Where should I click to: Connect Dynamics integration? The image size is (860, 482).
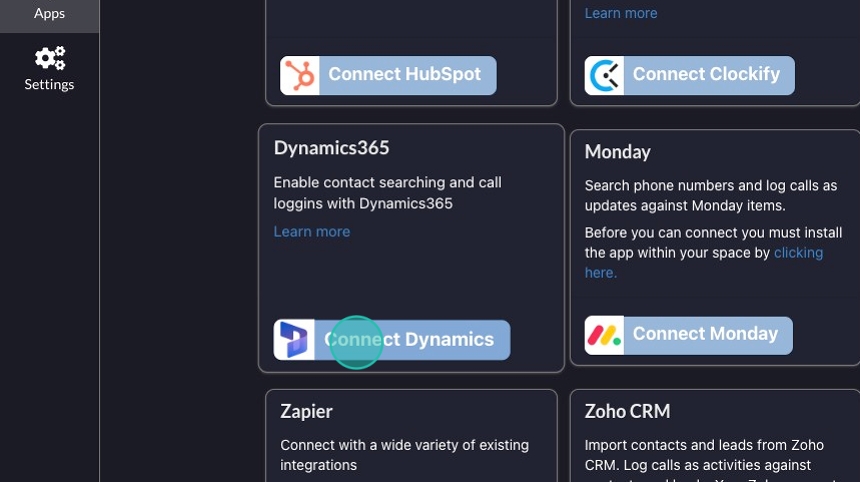click(392, 340)
